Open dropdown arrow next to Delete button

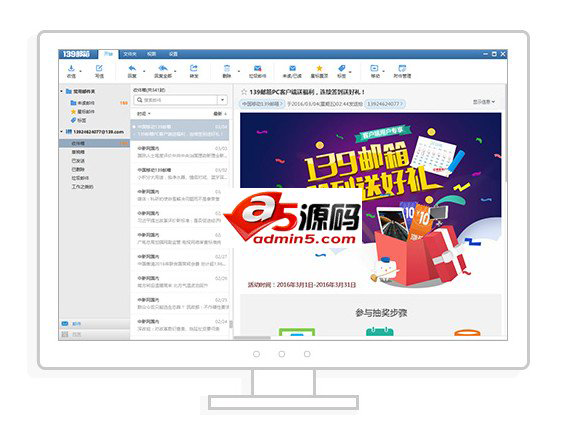(239, 71)
